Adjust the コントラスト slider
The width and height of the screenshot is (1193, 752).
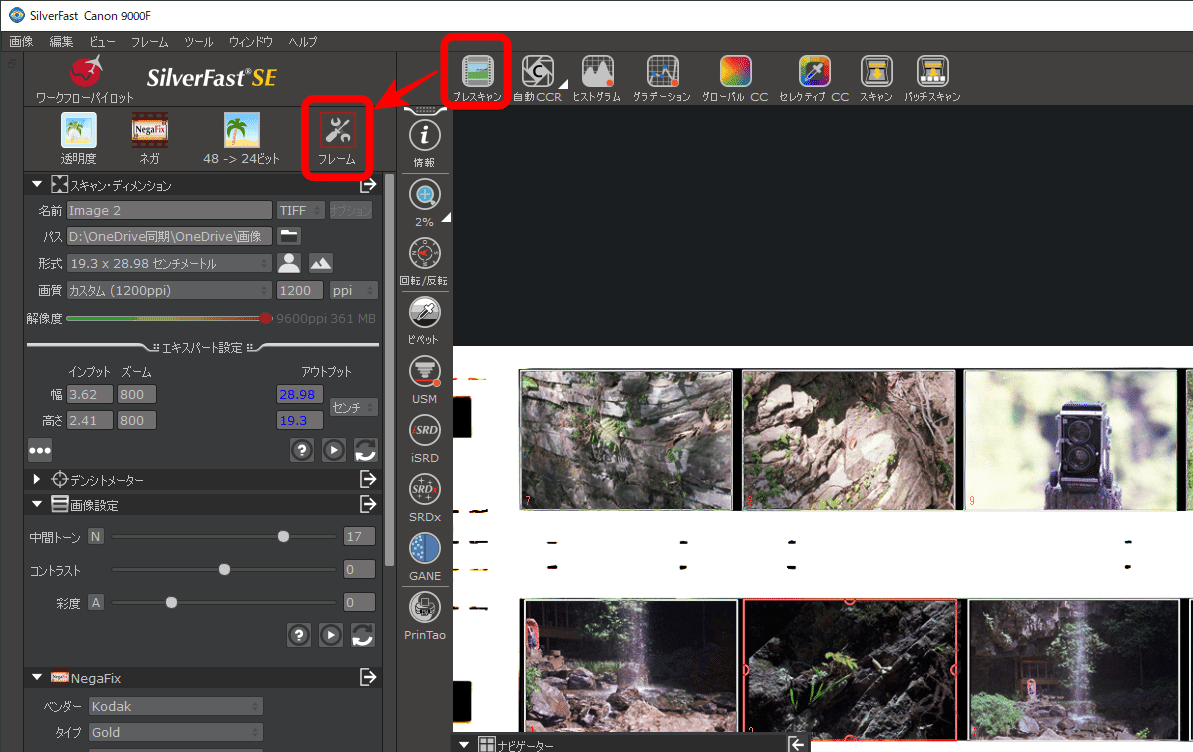[224, 569]
